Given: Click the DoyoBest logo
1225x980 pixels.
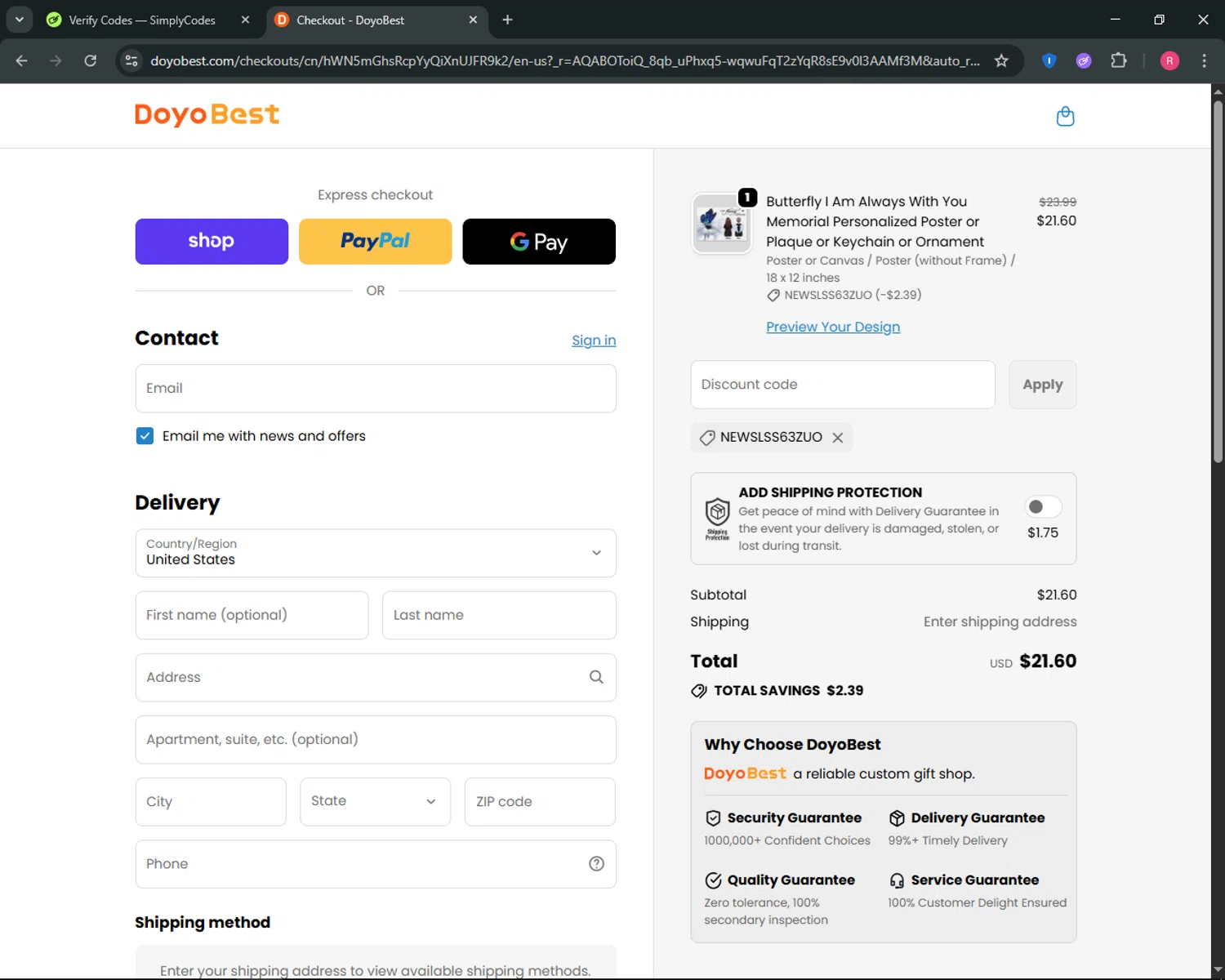Looking at the screenshot, I should (x=207, y=114).
